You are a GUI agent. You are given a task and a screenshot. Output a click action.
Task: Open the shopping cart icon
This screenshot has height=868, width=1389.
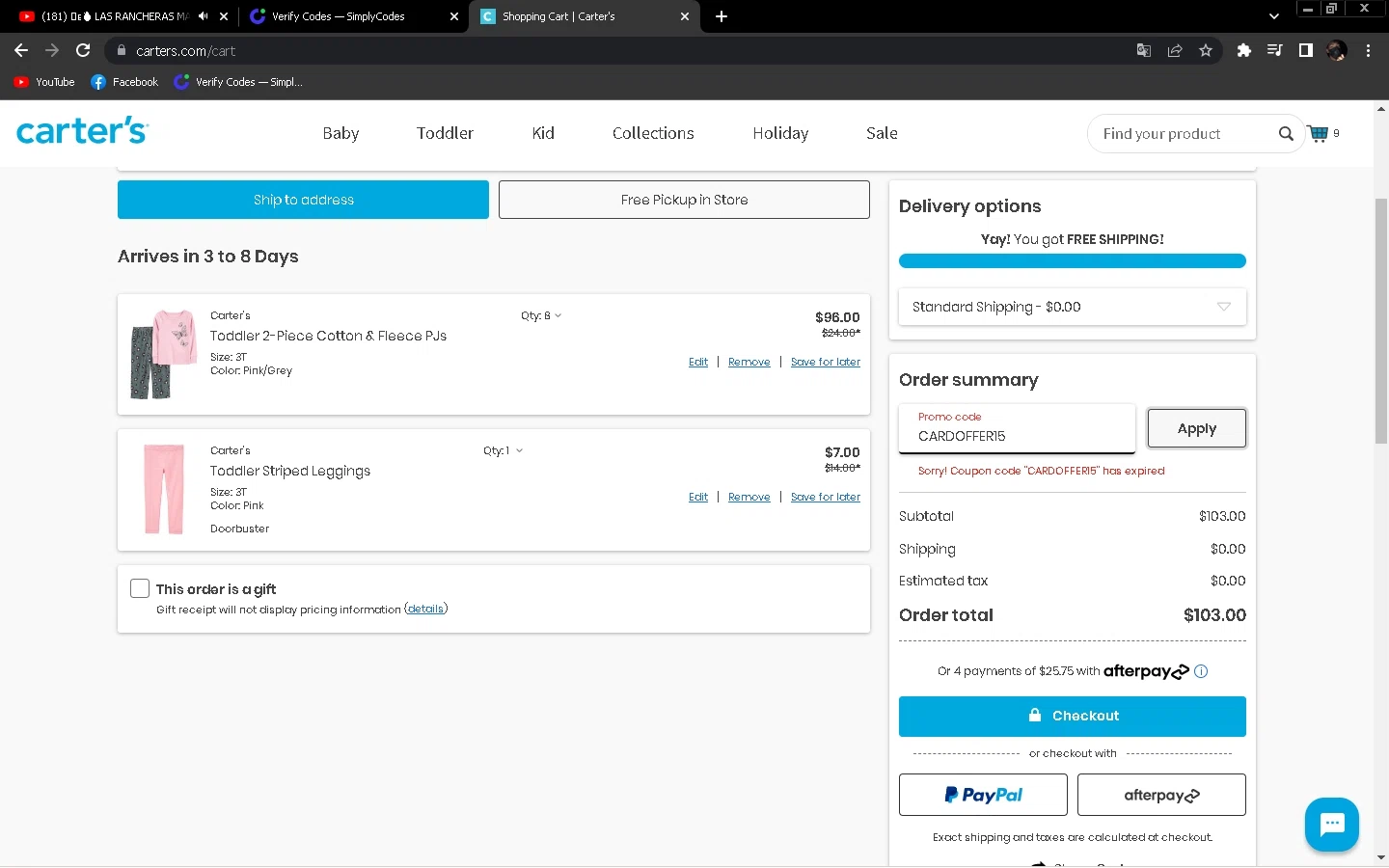point(1318,133)
